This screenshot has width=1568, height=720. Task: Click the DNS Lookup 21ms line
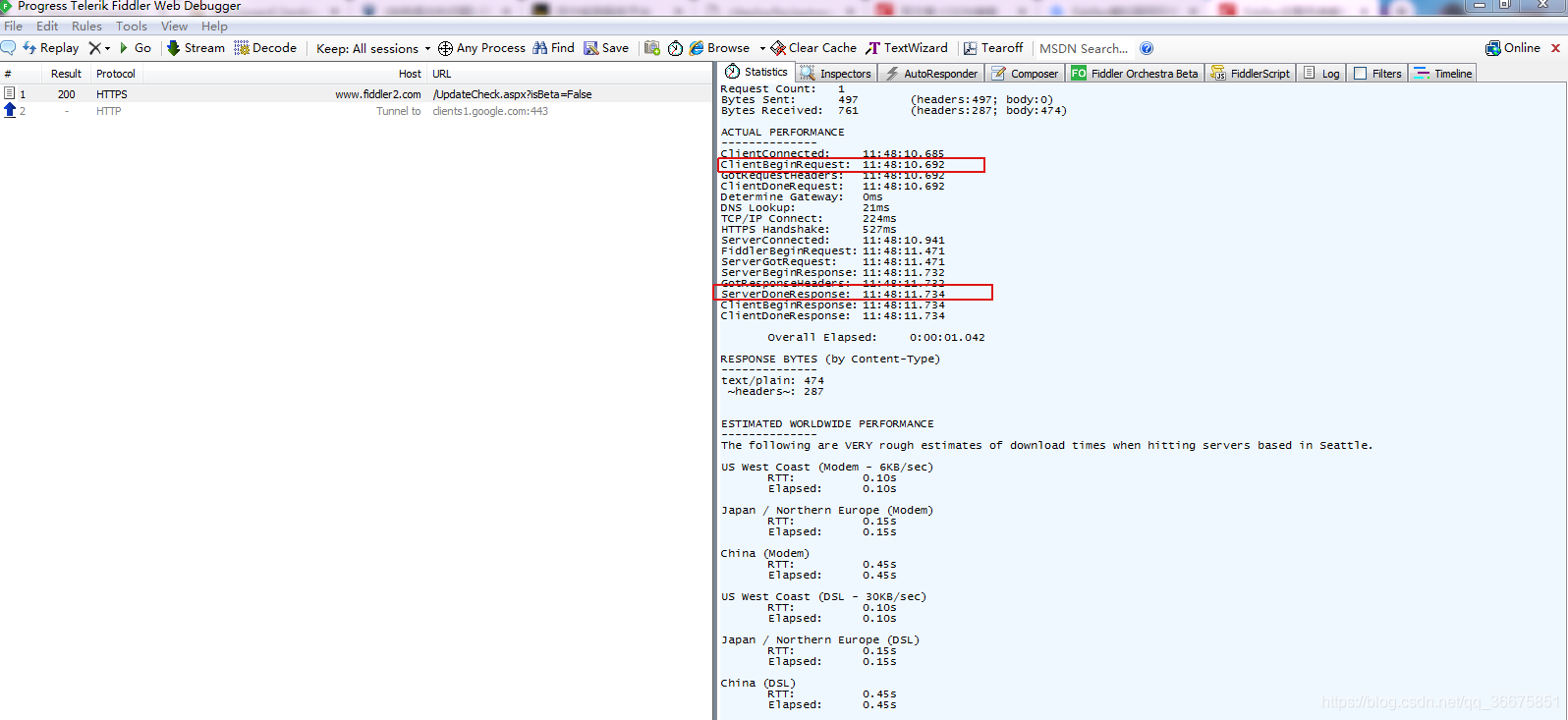pos(806,207)
